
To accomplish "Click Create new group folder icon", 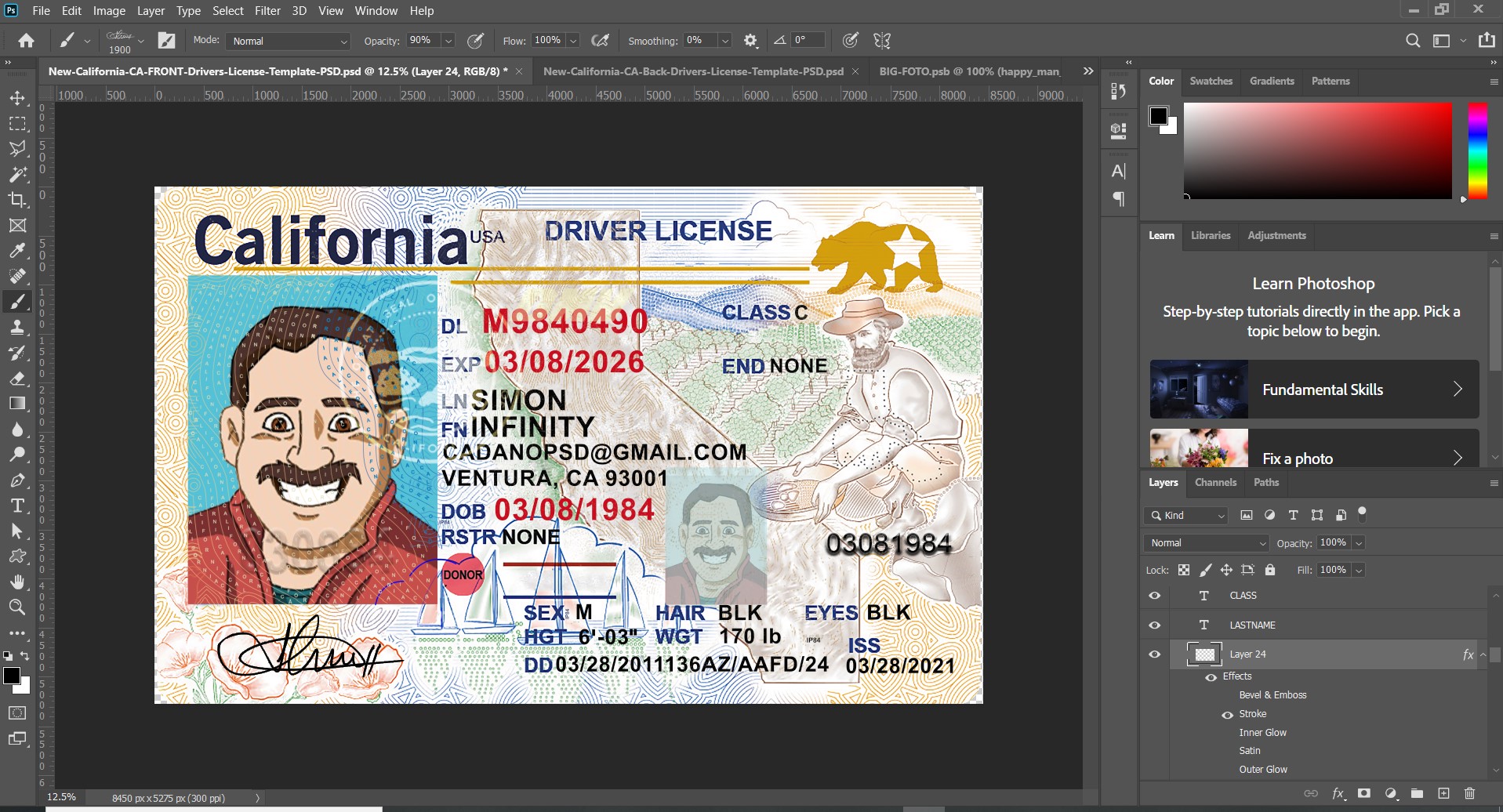I will click(x=1417, y=794).
